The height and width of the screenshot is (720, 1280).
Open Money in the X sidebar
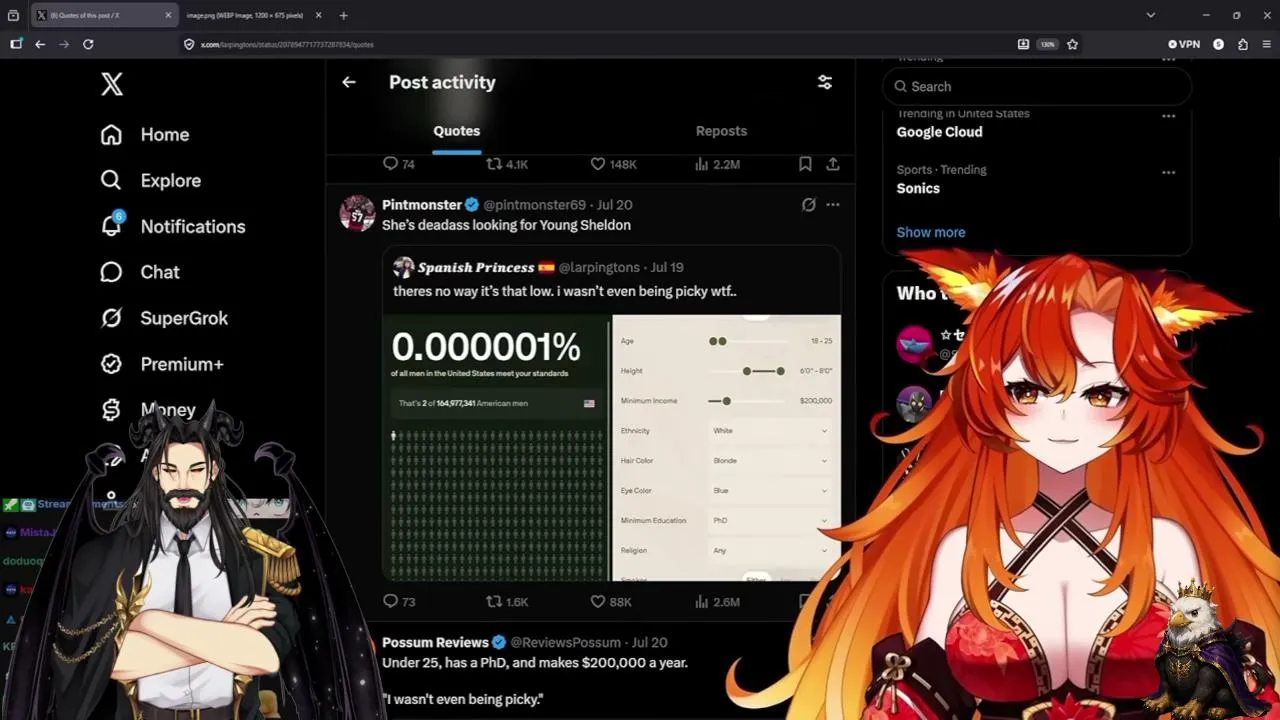[x=148, y=410]
